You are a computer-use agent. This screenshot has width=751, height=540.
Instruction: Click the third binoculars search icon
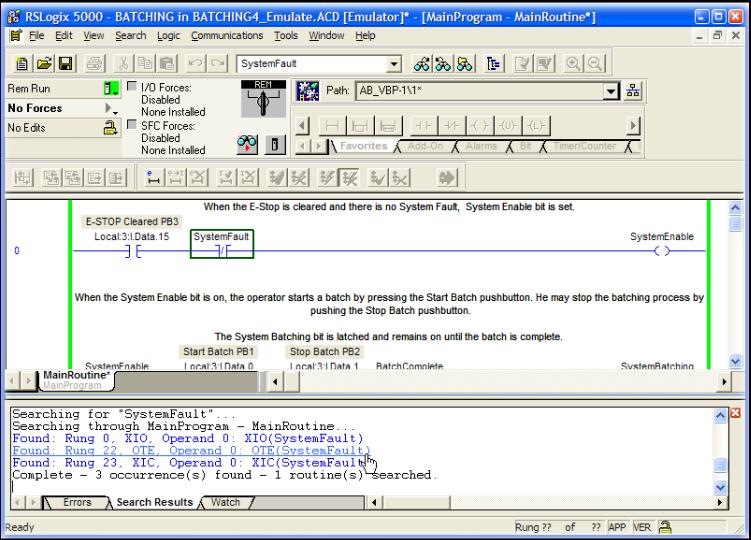click(x=465, y=63)
